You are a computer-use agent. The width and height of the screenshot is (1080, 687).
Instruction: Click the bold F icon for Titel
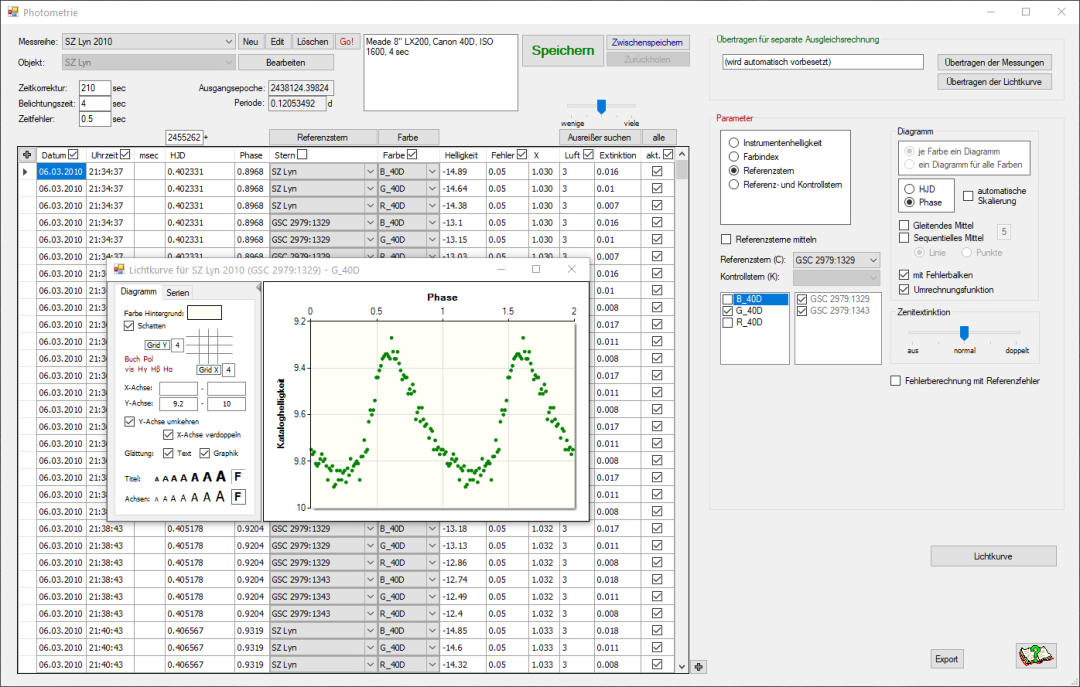(238, 477)
